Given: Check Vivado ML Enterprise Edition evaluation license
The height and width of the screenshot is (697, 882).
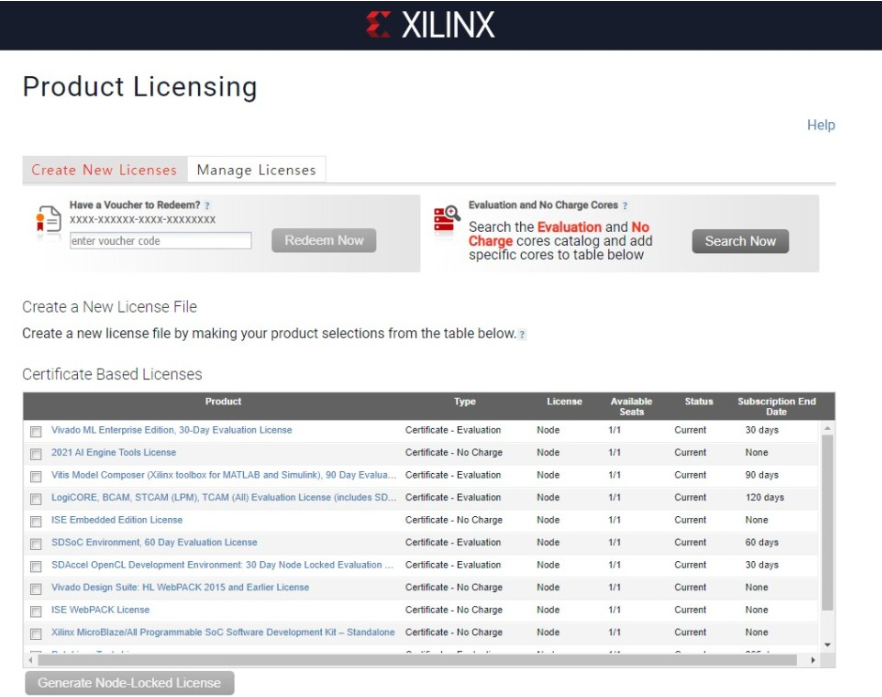Looking at the screenshot, I should [x=36, y=431].
